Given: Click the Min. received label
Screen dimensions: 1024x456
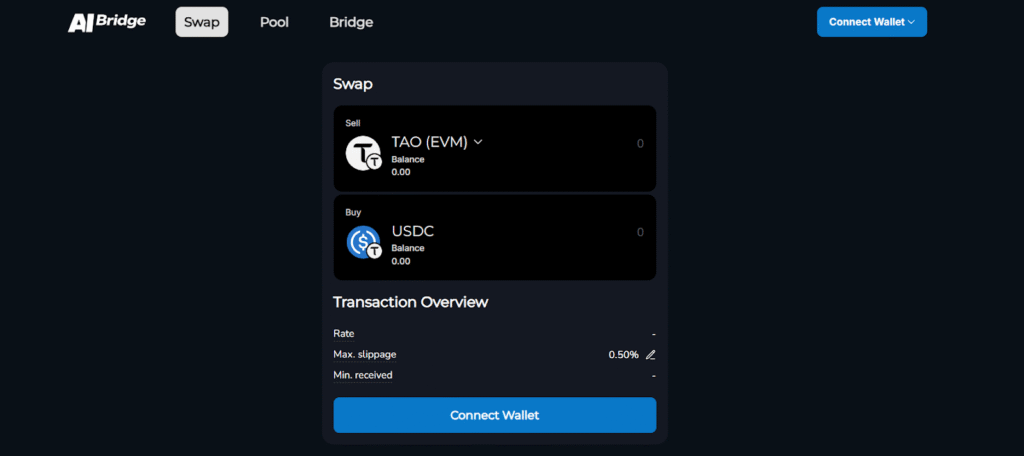Looking at the screenshot, I should 363,375.
